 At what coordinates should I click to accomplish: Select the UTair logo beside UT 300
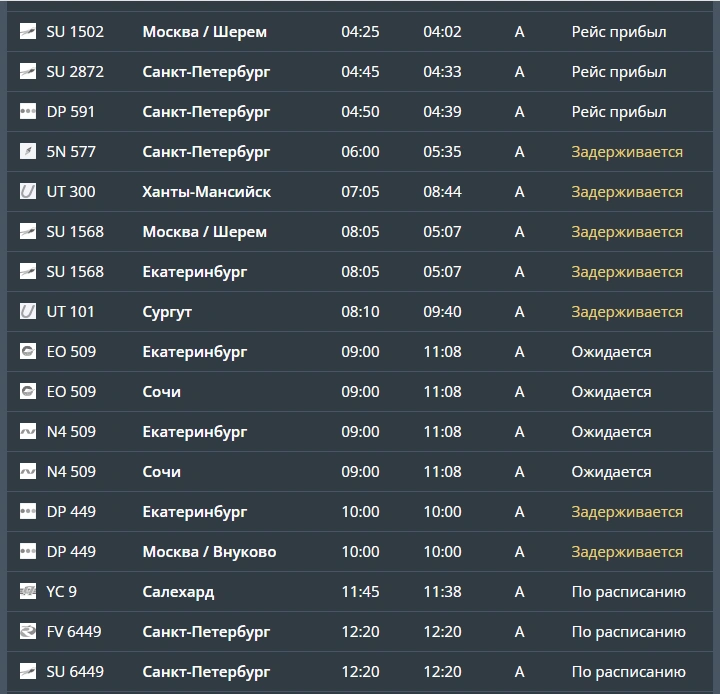point(28,192)
